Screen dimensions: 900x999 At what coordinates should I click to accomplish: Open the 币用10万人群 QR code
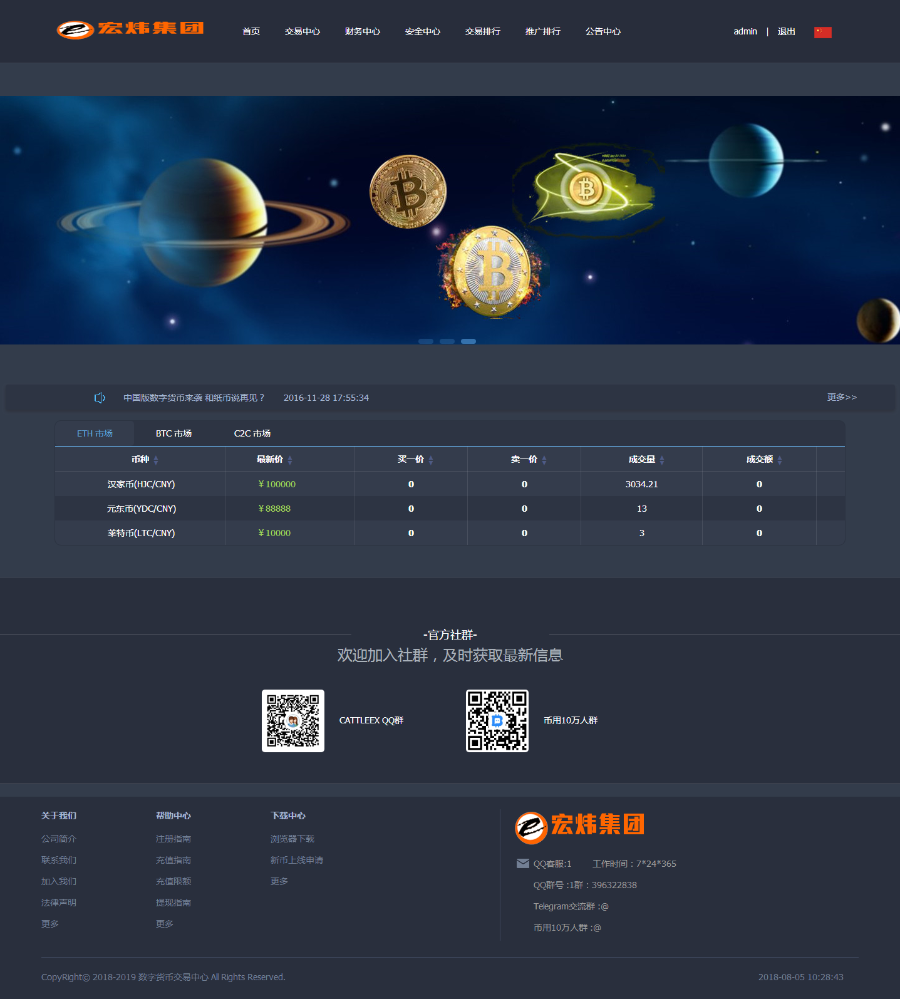497,720
